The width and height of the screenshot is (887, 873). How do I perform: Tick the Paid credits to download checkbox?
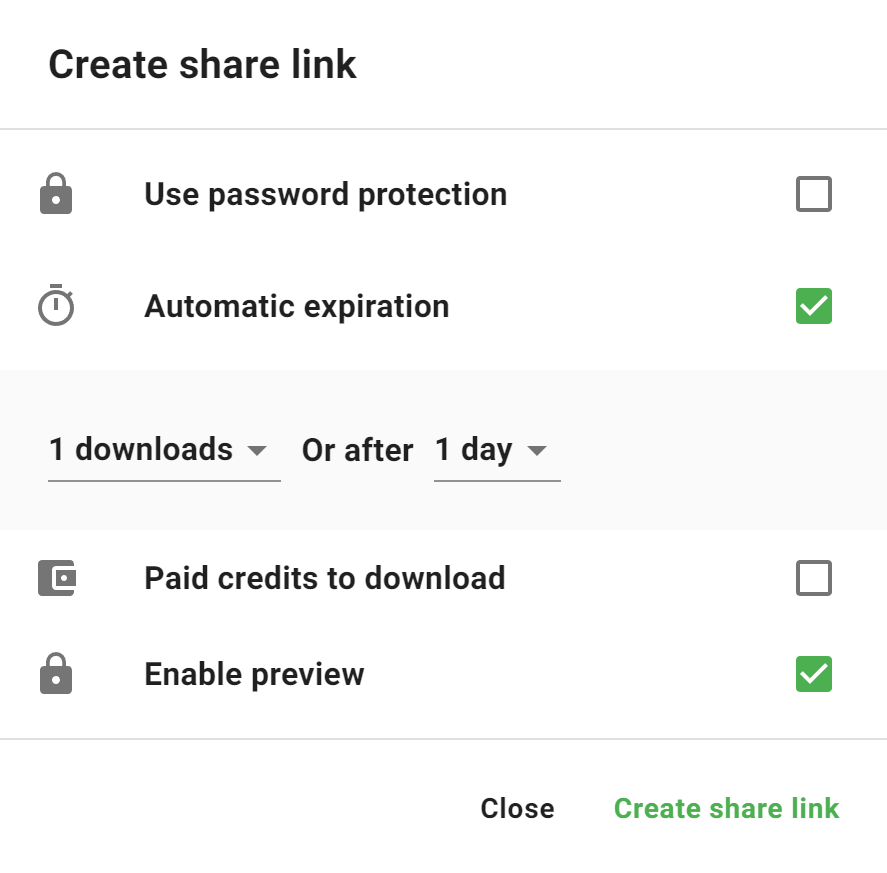(x=814, y=578)
